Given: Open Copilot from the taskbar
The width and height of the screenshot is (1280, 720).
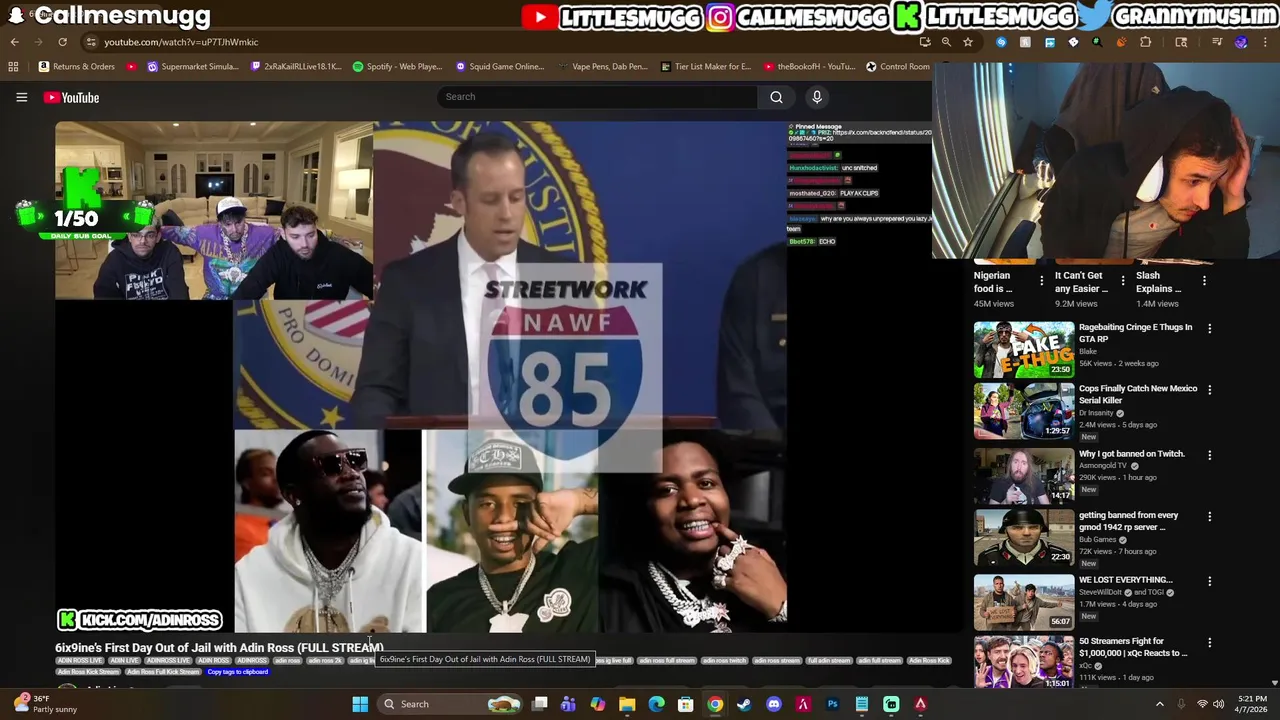Looking at the screenshot, I should point(597,704).
